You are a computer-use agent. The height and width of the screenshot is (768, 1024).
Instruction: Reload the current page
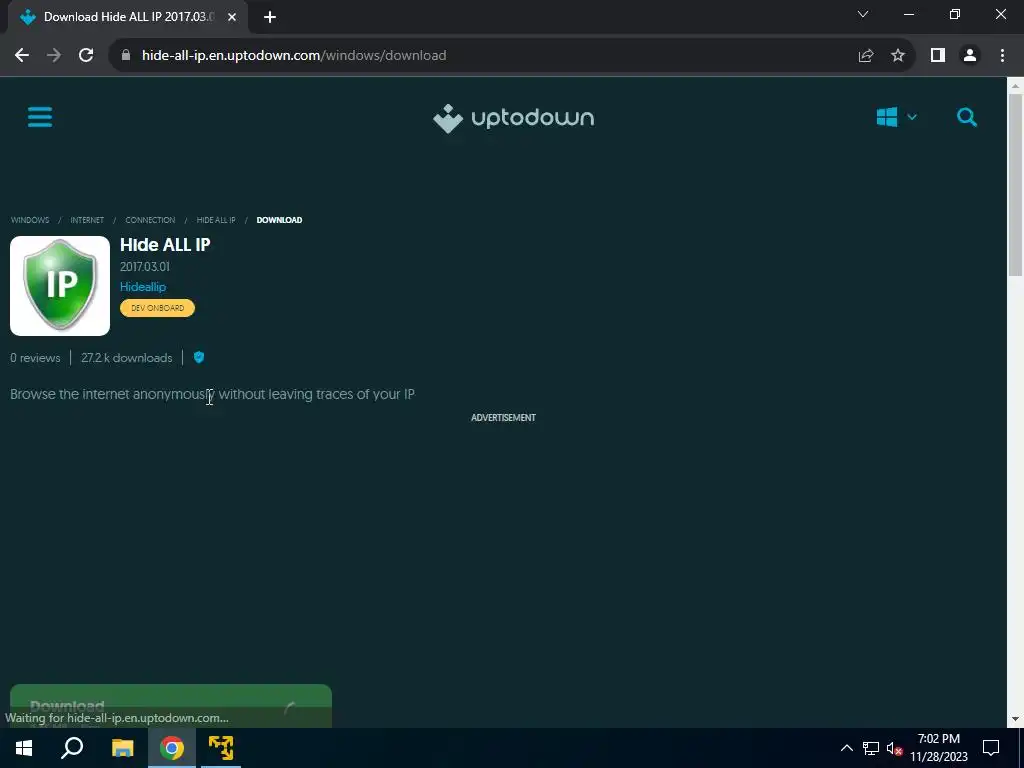click(86, 56)
